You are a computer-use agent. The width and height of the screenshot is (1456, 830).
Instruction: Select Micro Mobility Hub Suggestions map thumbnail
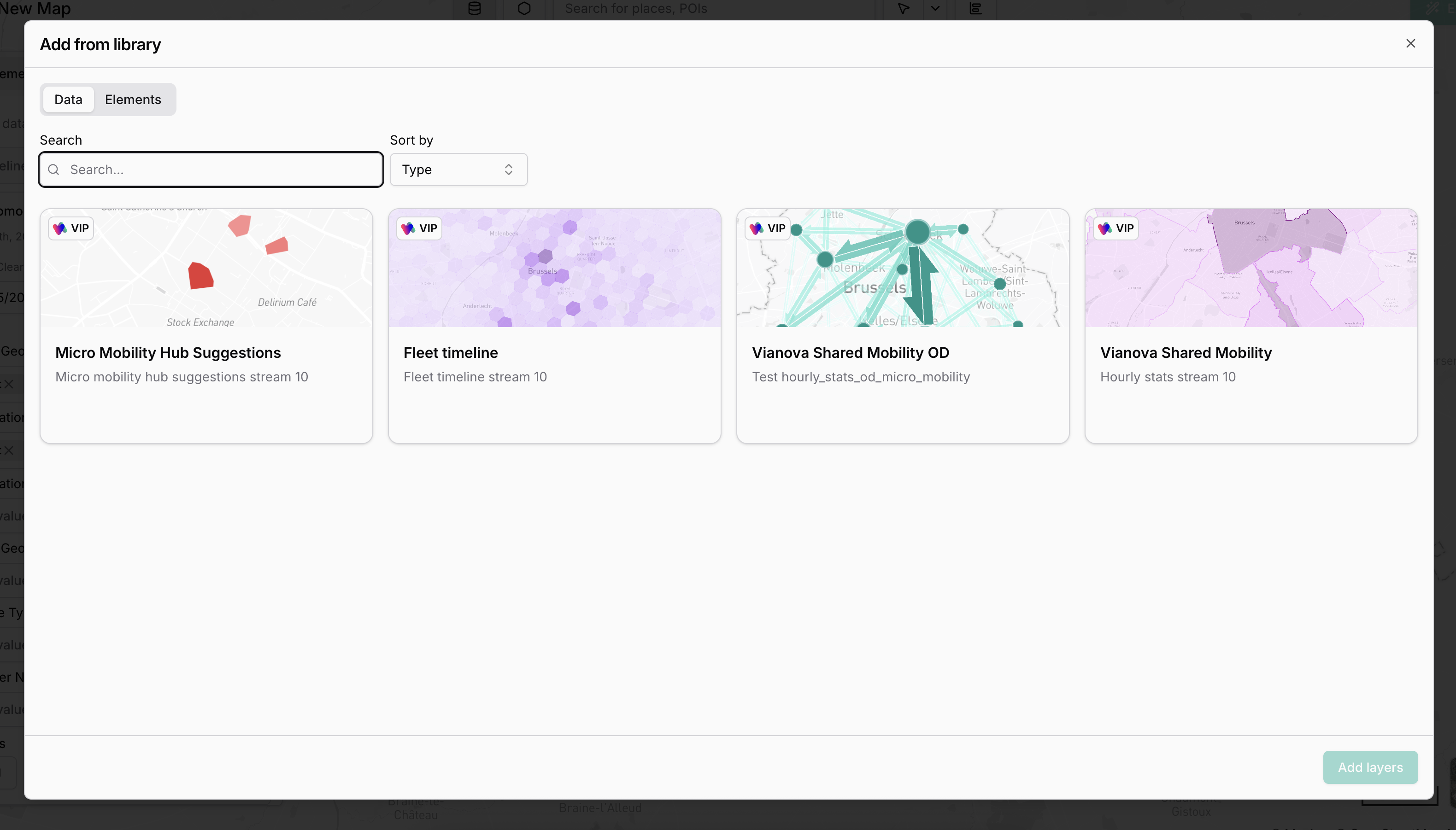click(206, 268)
